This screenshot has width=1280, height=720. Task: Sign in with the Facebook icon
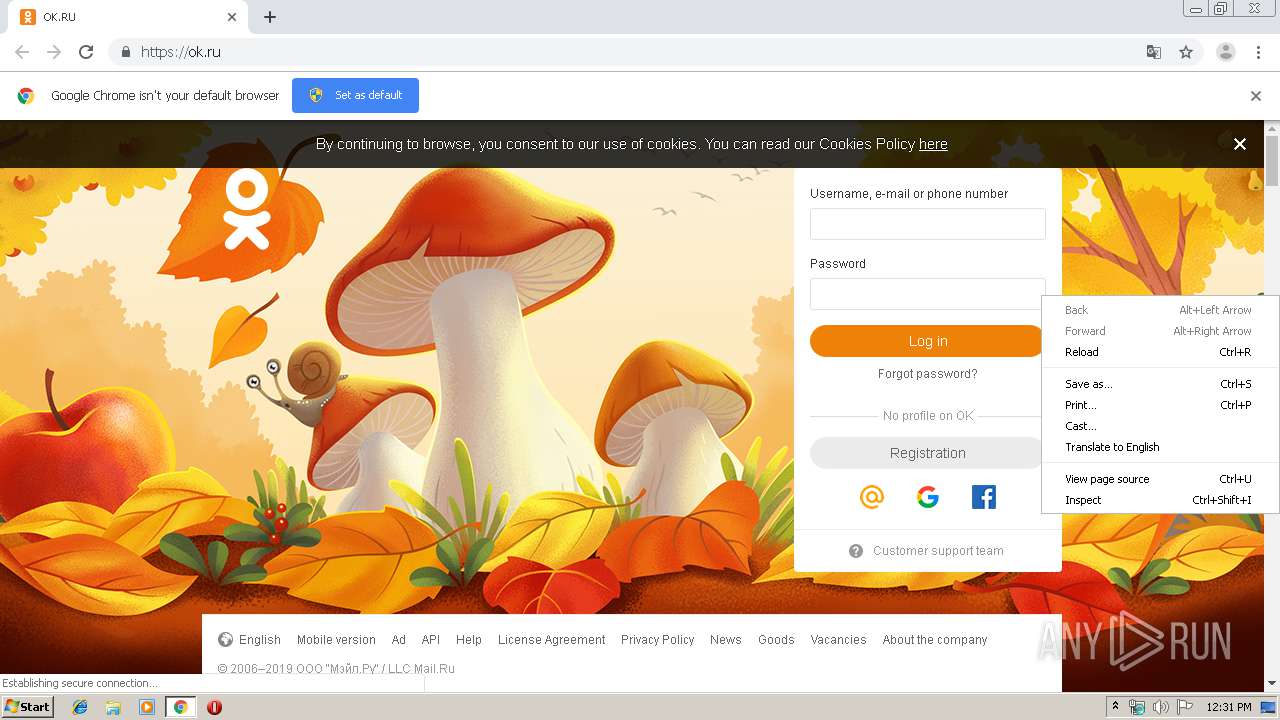click(x=984, y=497)
